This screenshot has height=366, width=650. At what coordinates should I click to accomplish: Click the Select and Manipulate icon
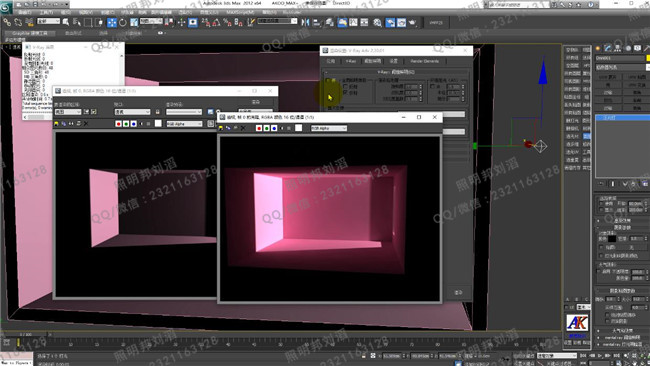pyautogui.click(x=182, y=22)
